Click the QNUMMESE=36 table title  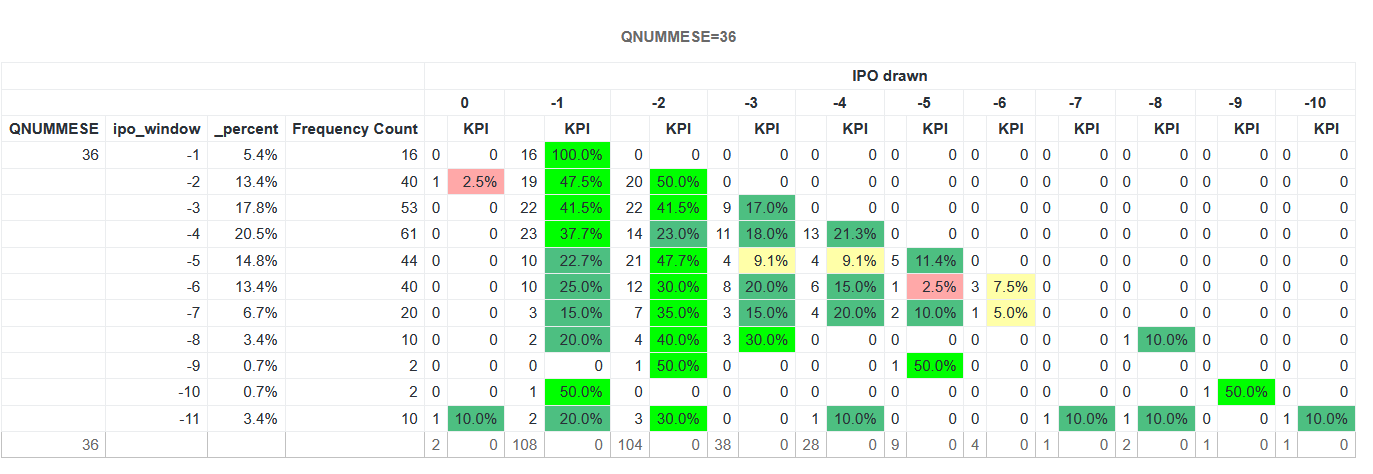[x=679, y=37]
